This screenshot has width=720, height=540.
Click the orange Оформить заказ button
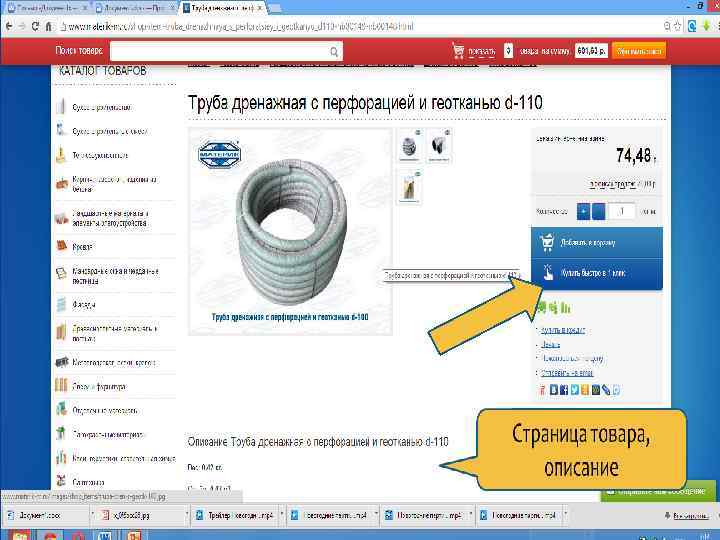pyautogui.click(x=639, y=51)
